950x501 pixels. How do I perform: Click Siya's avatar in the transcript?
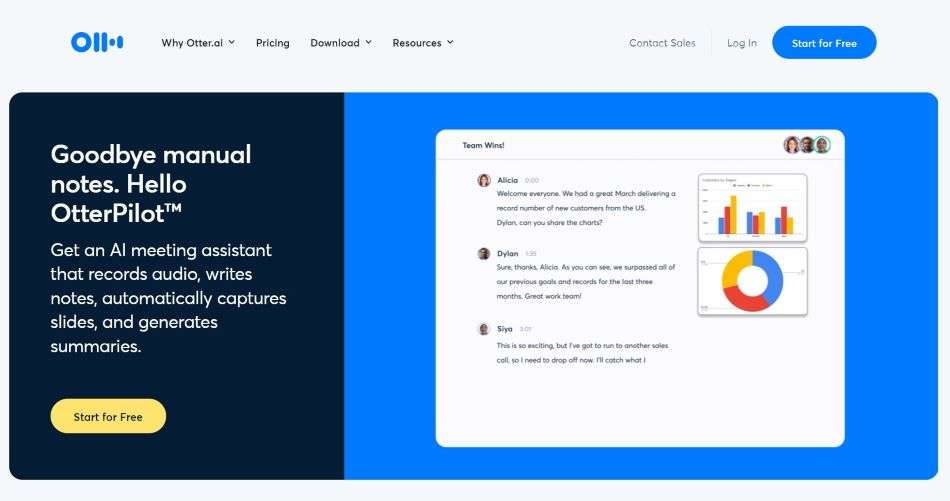point(483,329)
